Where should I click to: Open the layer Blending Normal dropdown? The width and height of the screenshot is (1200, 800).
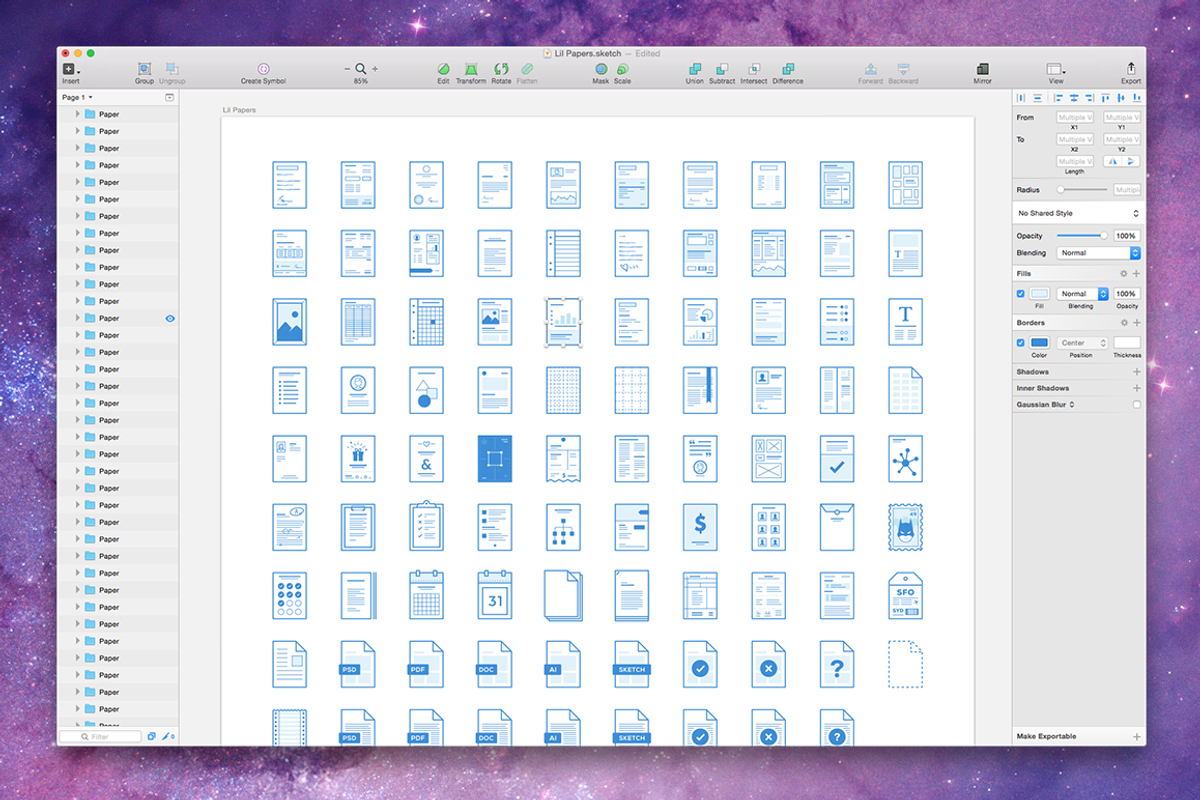coord(1099,253)
